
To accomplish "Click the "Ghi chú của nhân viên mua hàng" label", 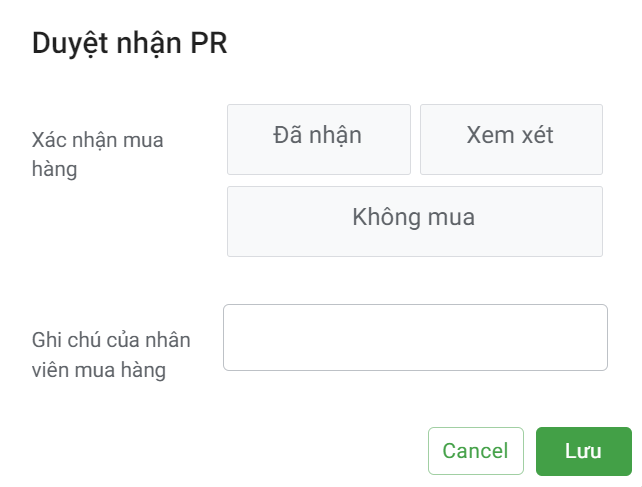I will click(x=111, y=355).
